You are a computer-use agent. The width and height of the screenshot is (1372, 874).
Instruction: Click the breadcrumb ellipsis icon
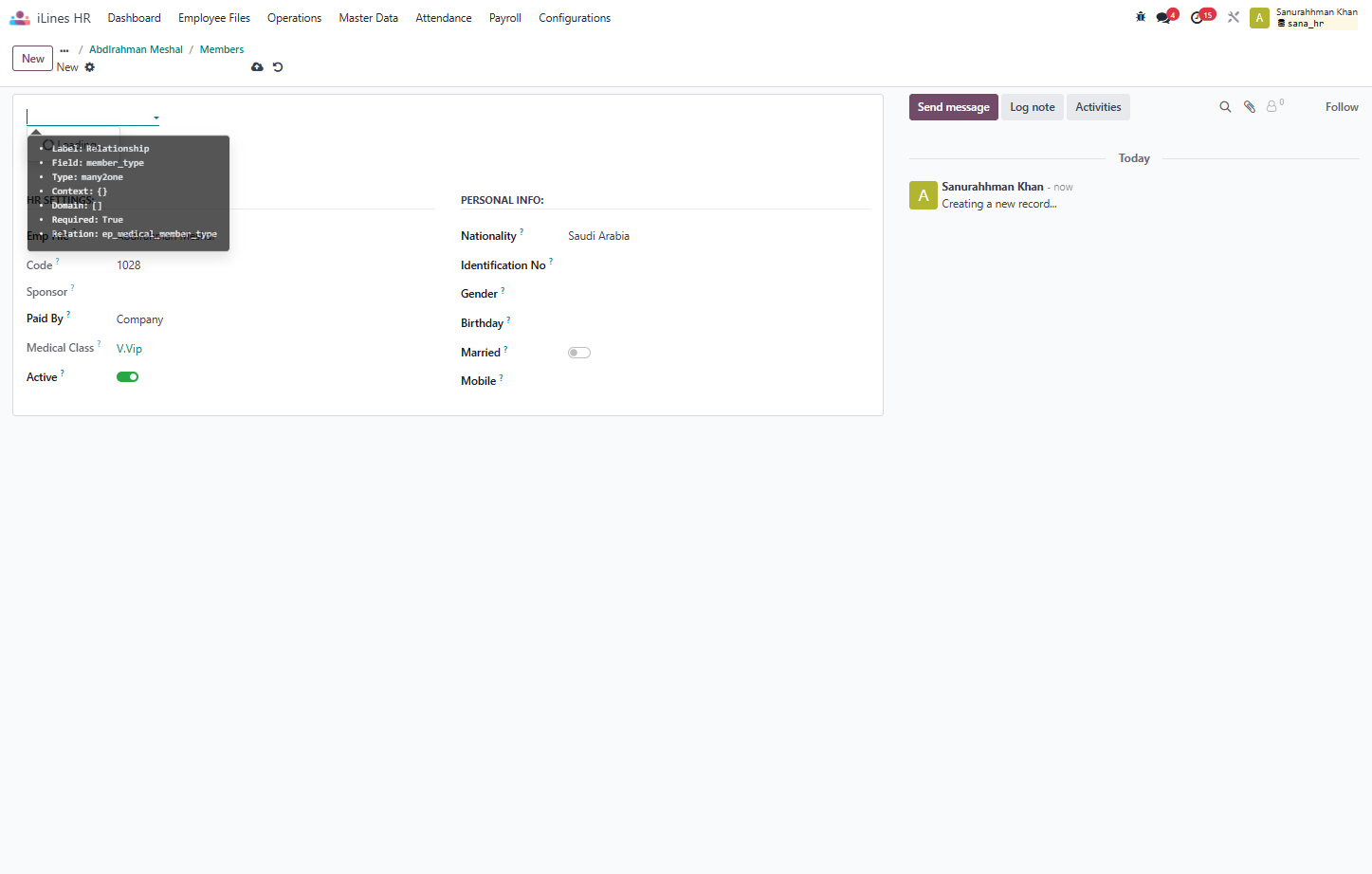[64, 50]
